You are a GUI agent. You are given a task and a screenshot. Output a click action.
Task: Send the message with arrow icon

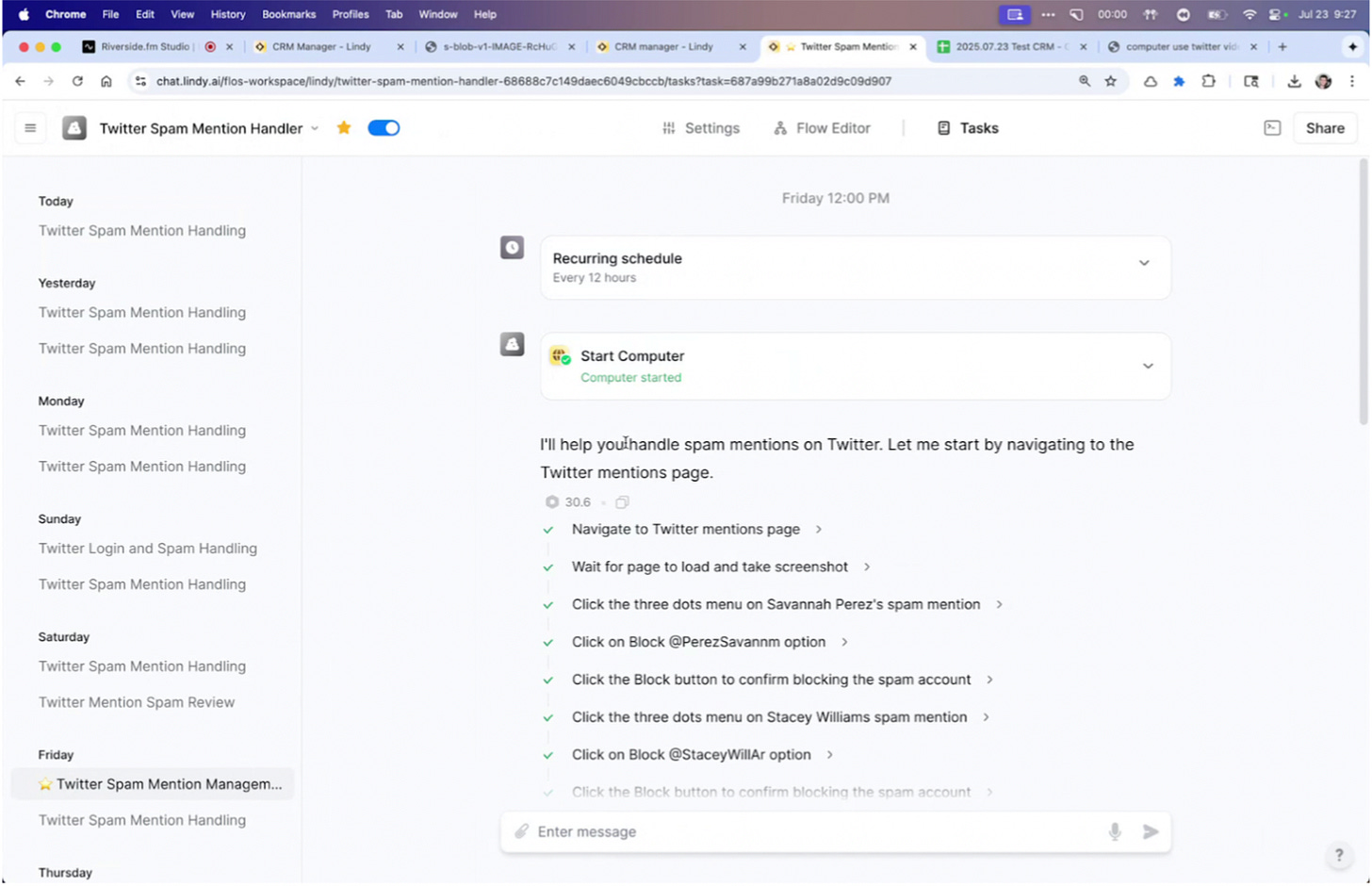[1151, 831]
